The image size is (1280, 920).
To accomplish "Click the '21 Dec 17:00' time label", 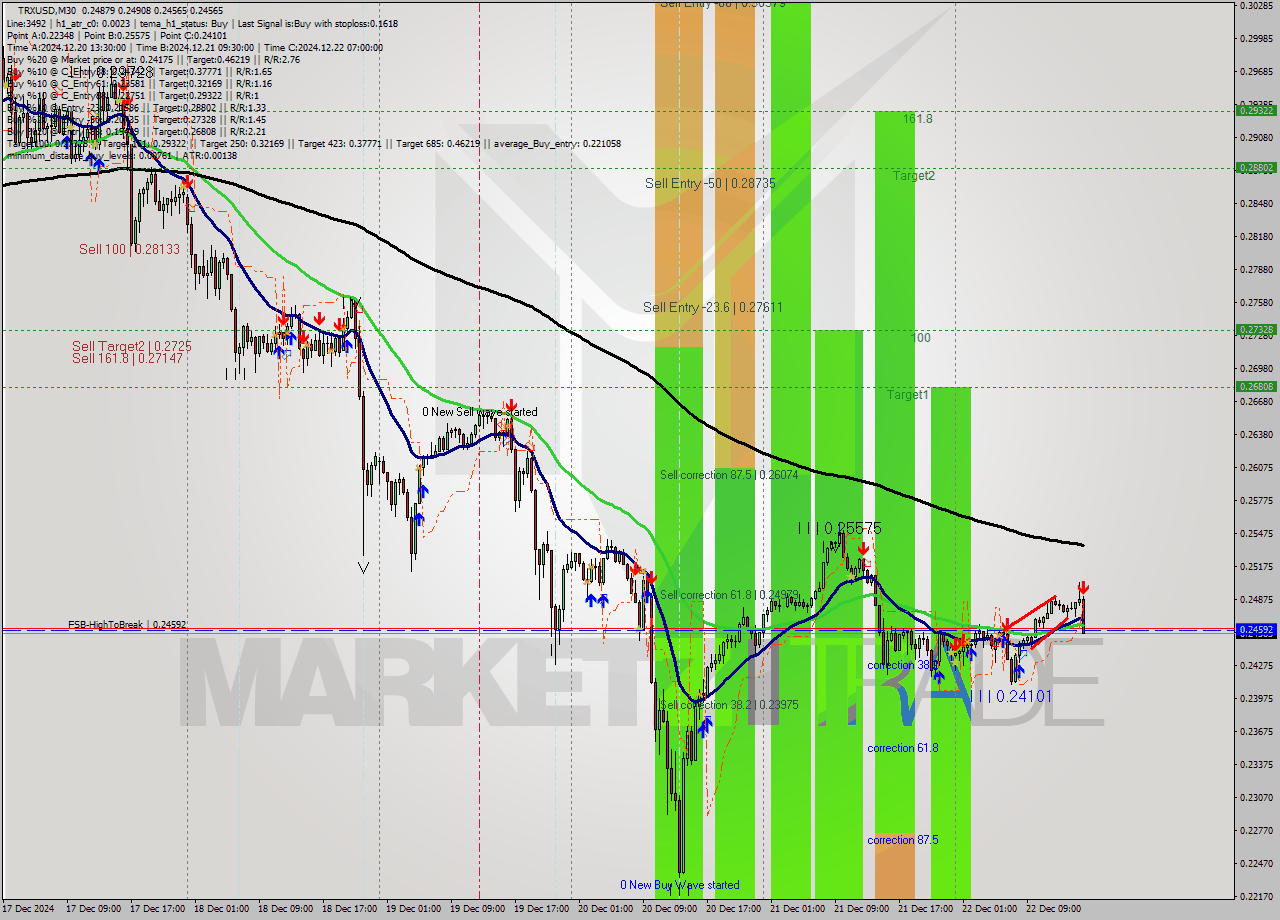I will pyautogui.click(x=926, y=909).
